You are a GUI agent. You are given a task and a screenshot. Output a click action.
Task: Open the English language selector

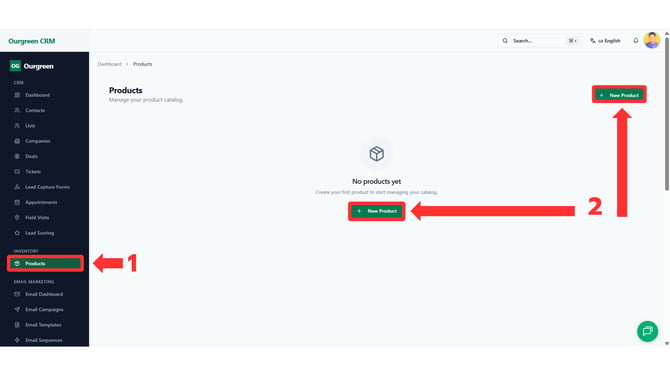tap(605, 41)
